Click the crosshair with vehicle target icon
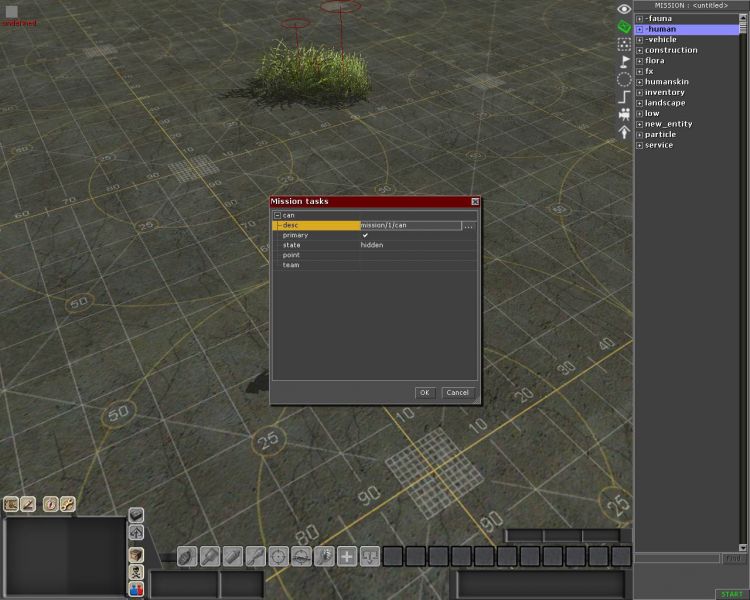Viewport: 750px width, 600px height. coord(301,557)
